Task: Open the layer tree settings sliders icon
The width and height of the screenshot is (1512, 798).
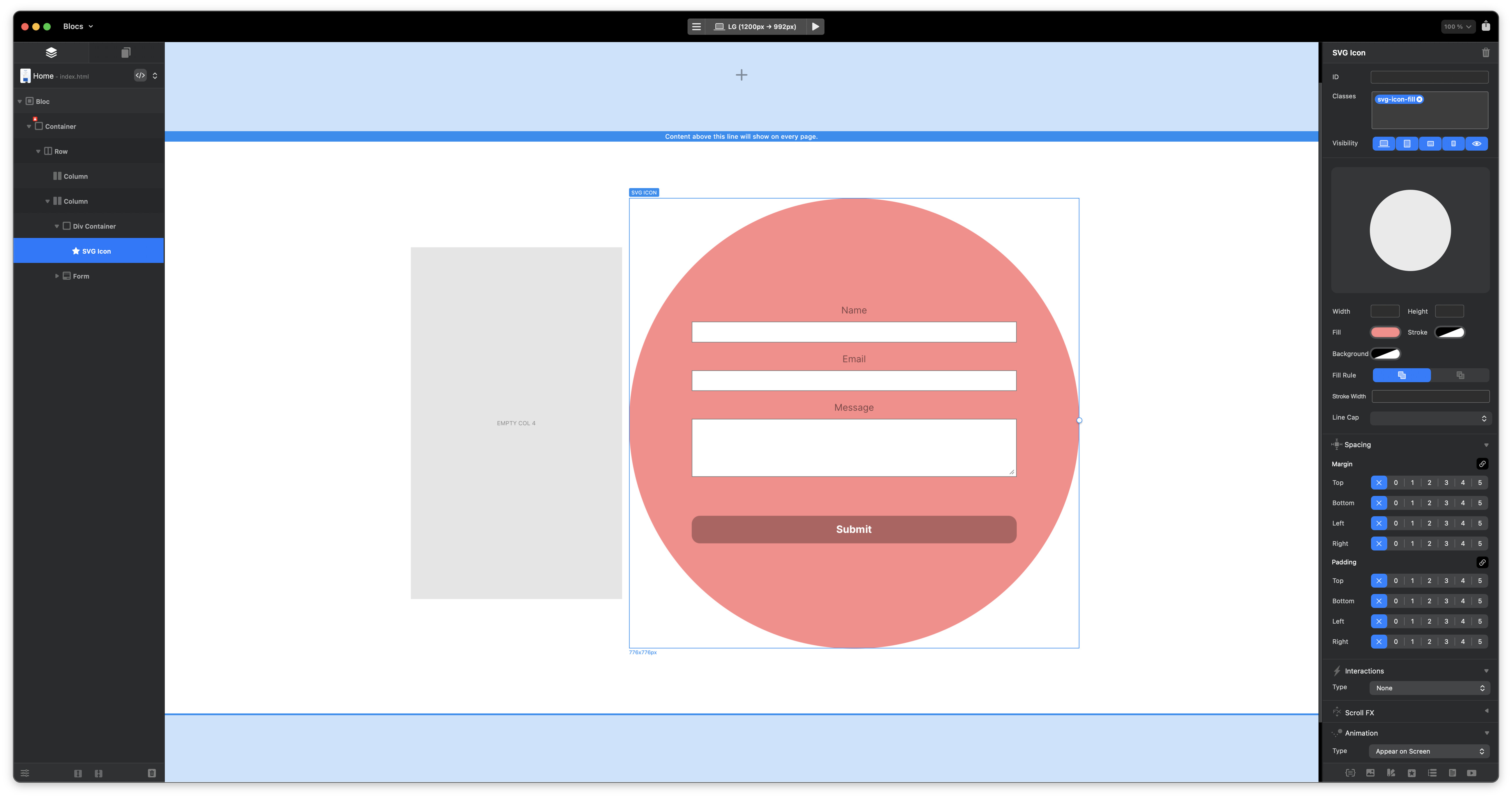Action: pyautogui.click(x=25, y=773)
